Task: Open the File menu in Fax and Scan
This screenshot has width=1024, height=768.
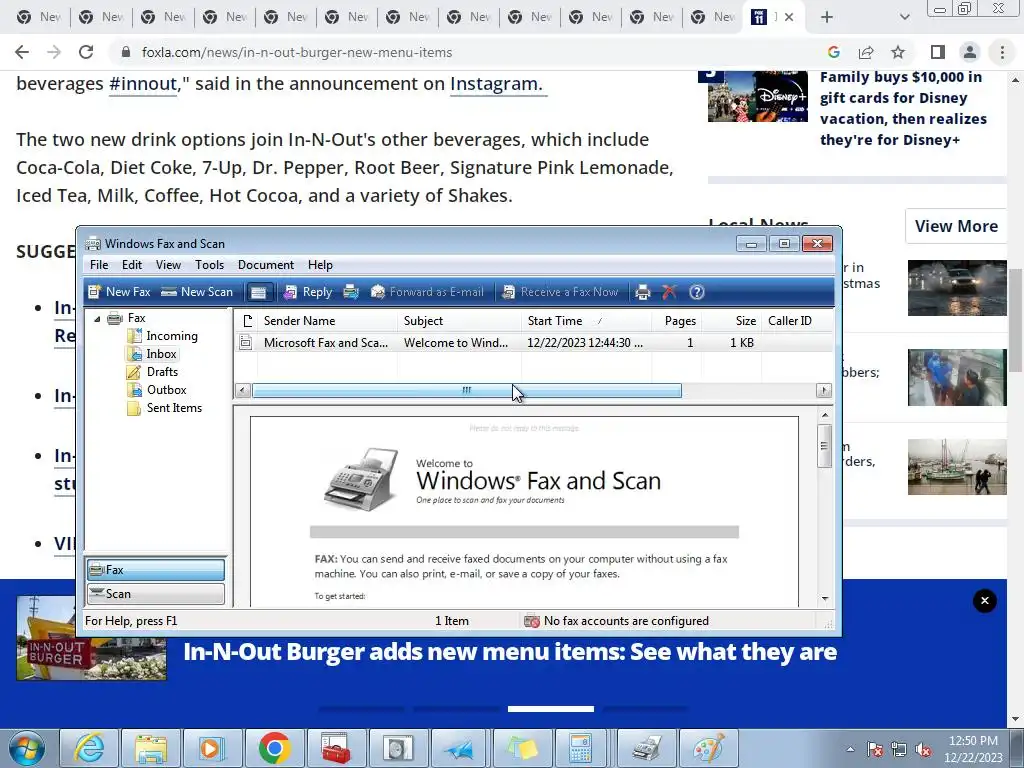Action: pos(99,264)
